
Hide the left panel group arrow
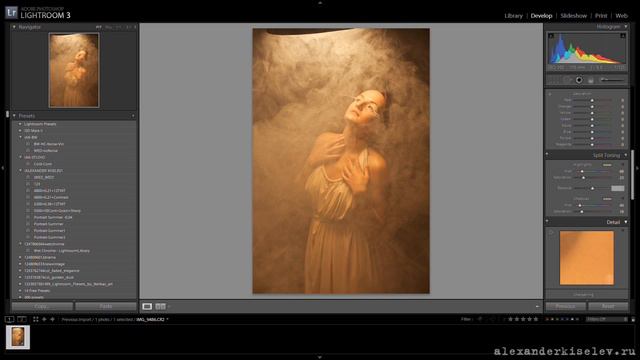(x=3, y=168)
